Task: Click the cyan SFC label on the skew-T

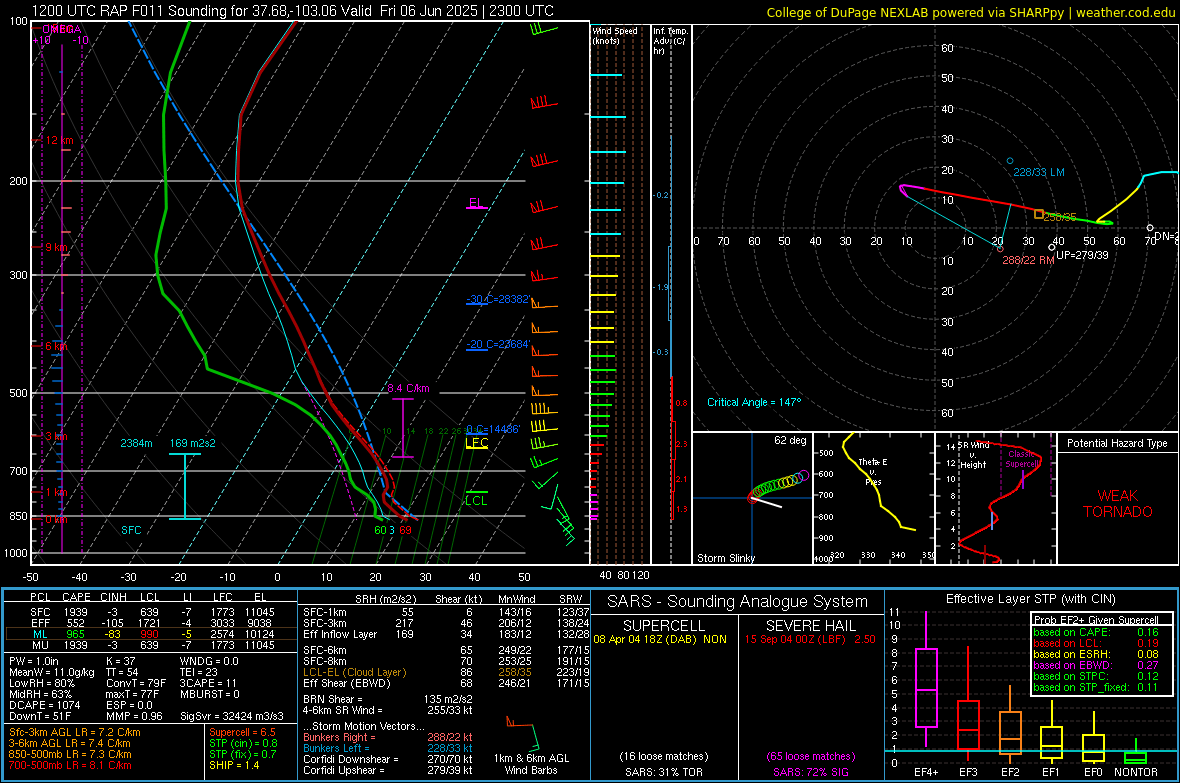Action: (131, 530)
